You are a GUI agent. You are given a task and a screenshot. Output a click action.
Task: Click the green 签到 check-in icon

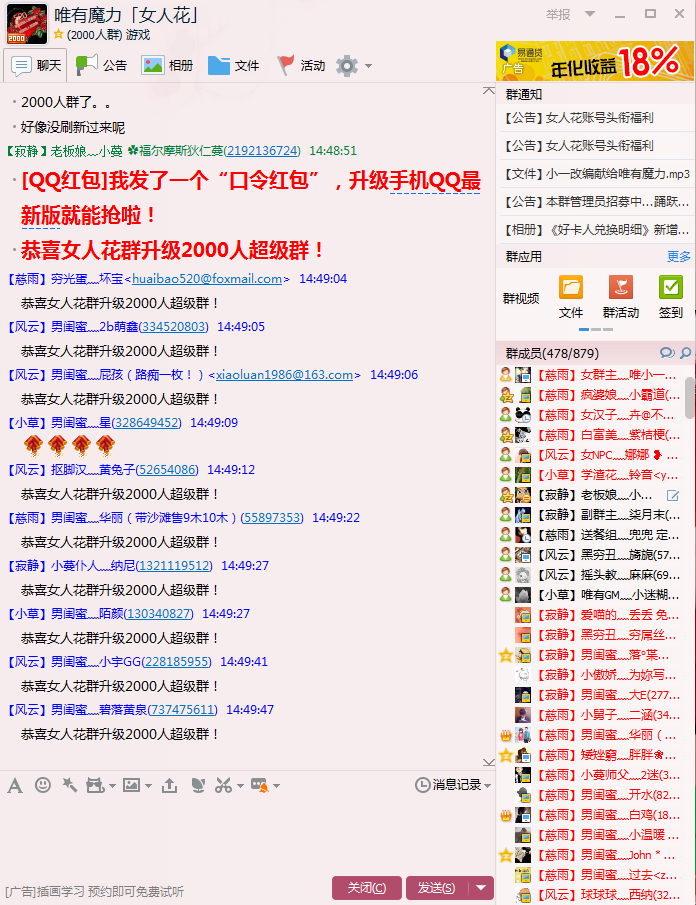click(x=670, y=288)
